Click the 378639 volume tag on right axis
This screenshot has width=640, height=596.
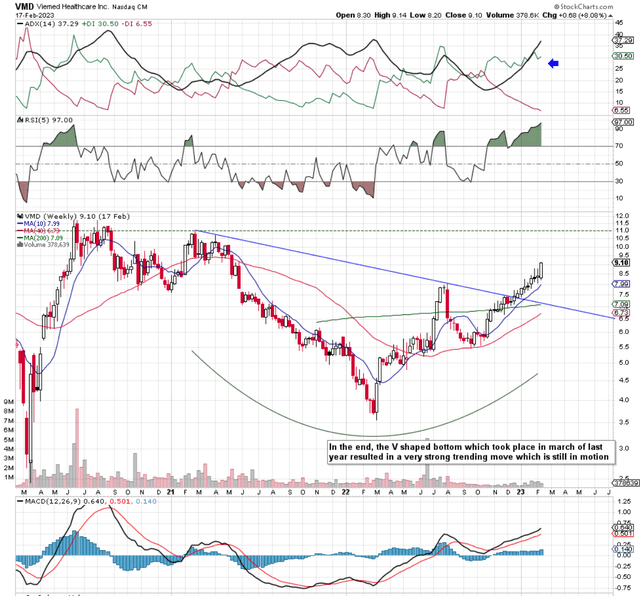pos(626,483)
